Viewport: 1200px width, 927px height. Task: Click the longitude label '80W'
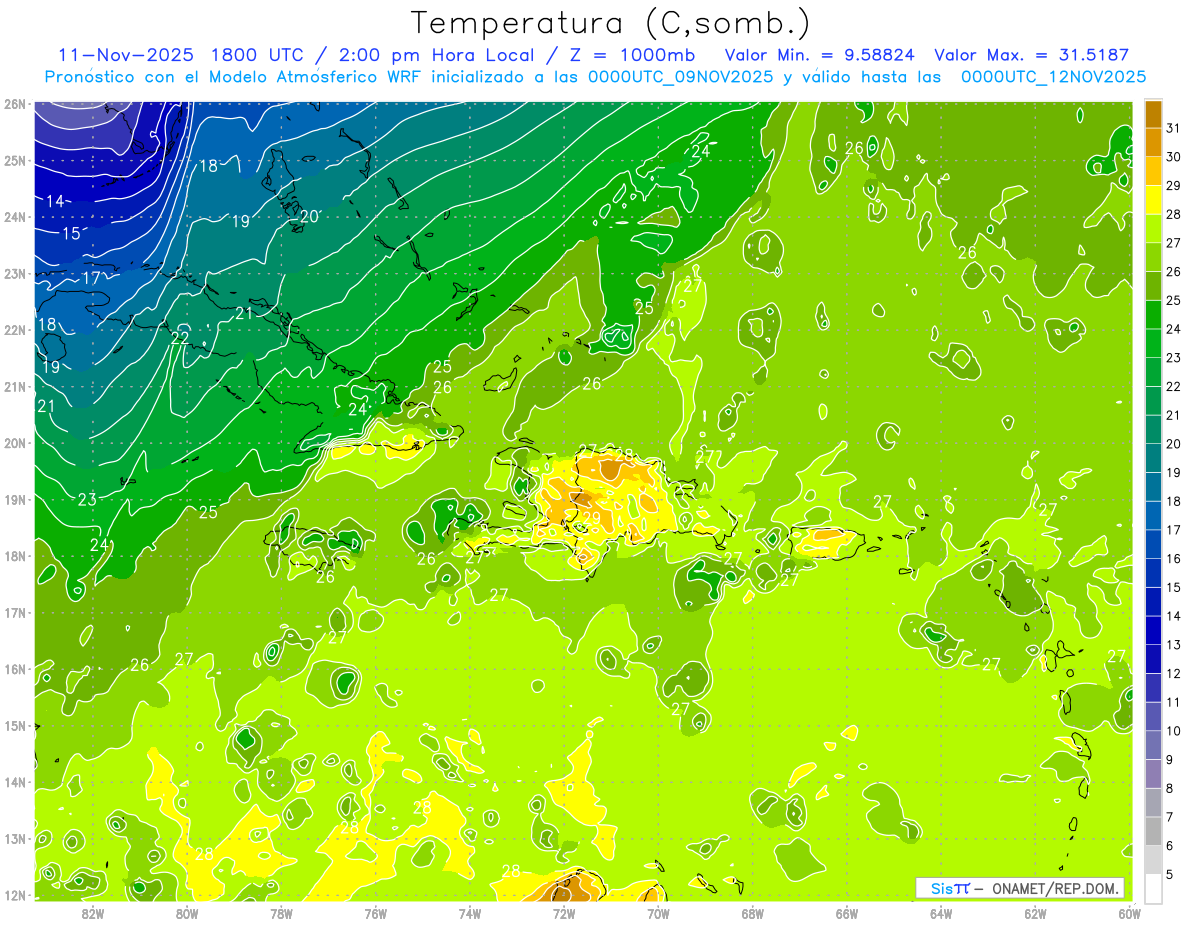(x=187, y=913)
